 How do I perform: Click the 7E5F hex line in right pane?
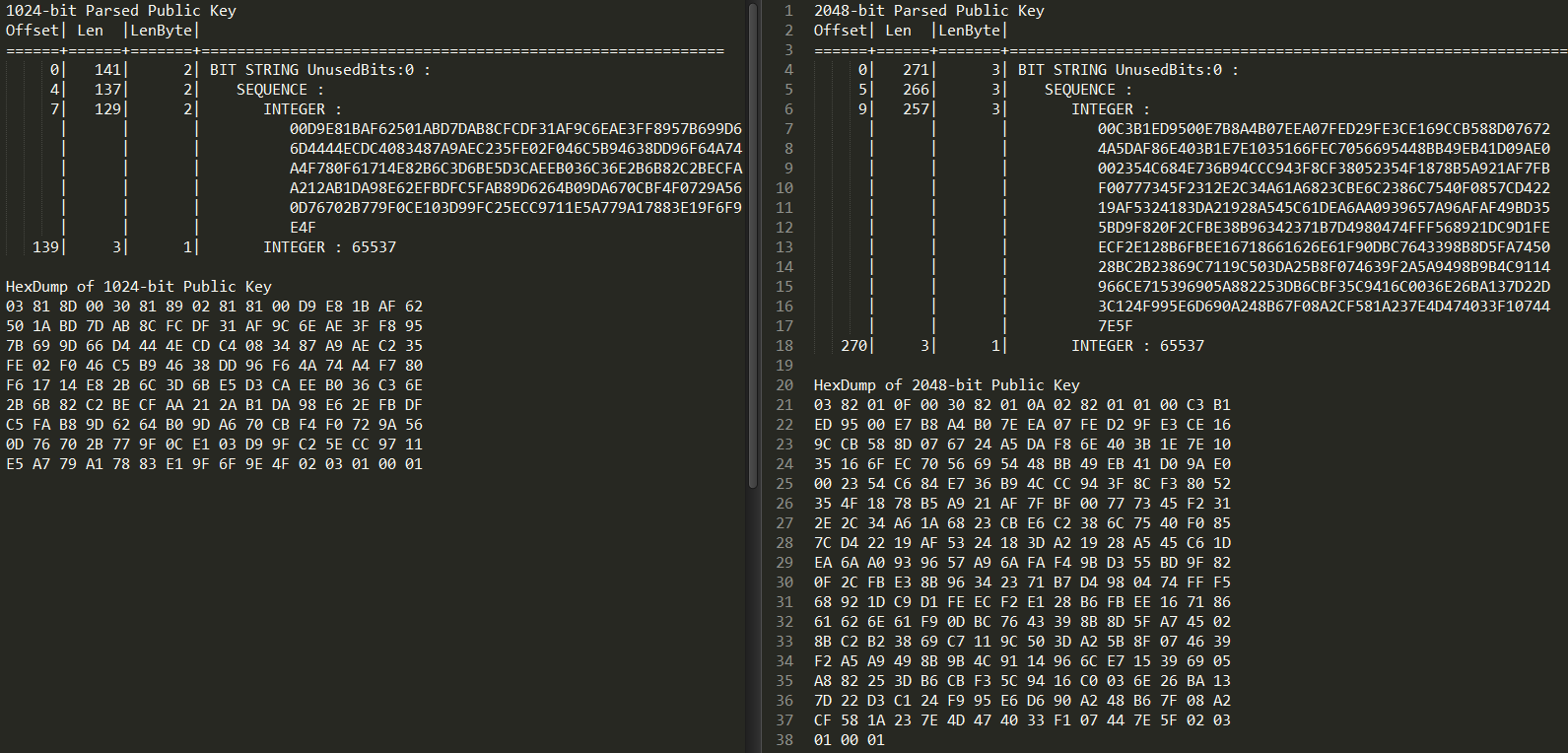pos(1116,325)
